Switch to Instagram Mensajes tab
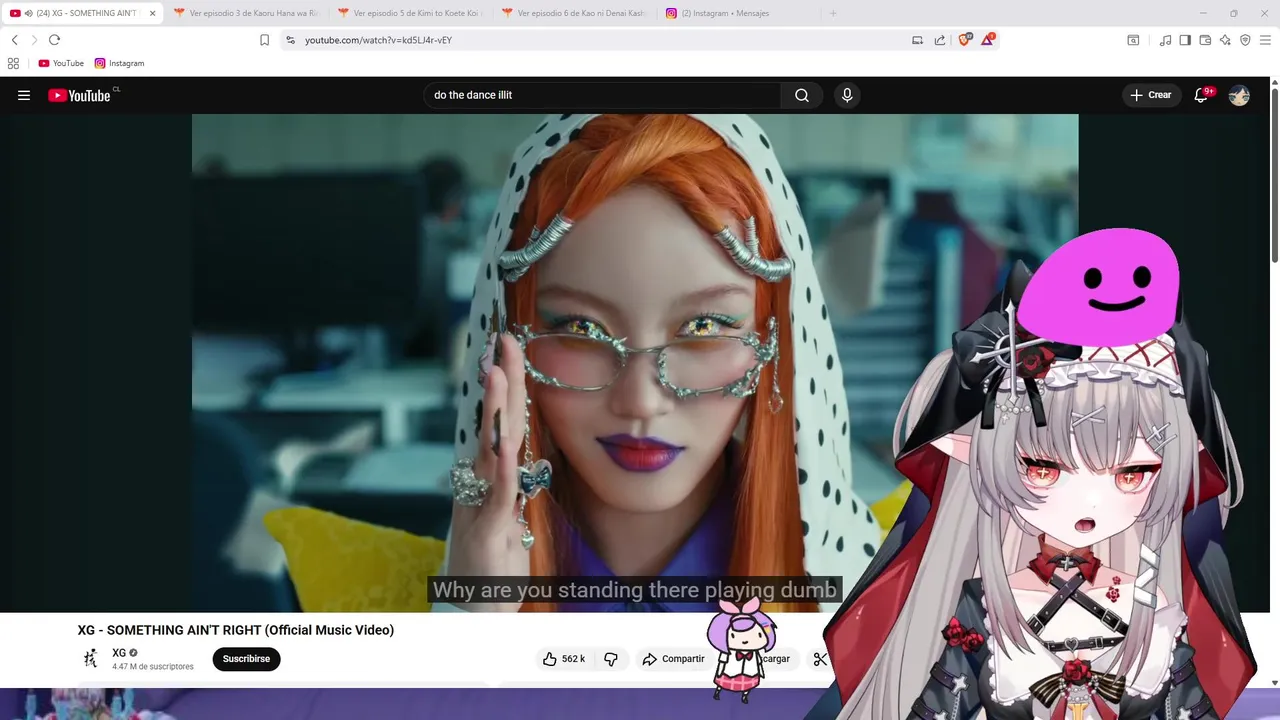Screen dimensions: 1280x720 pos(738,13)
